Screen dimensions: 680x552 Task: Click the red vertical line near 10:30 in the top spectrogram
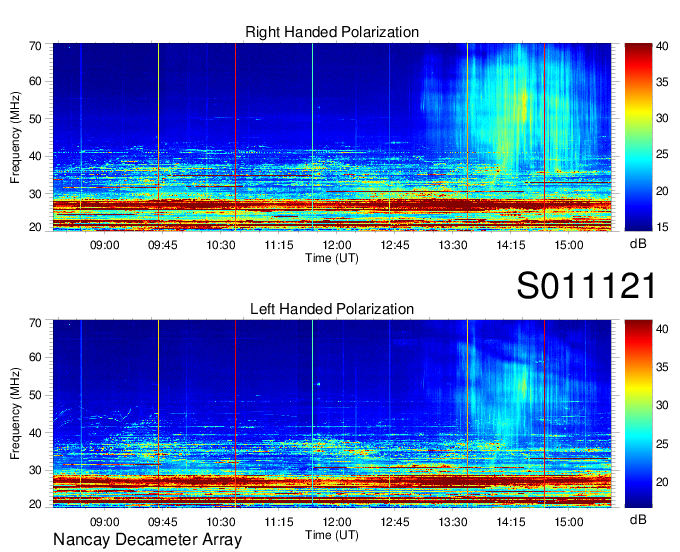235,137
